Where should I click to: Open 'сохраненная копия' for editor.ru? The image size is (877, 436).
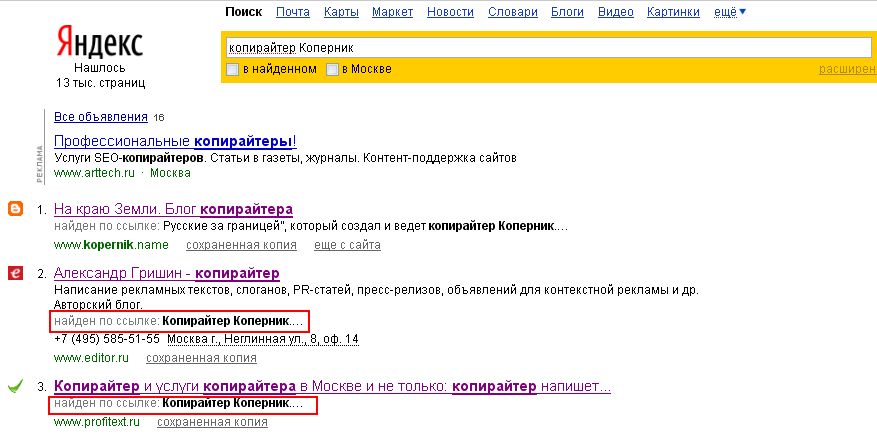click(201, 358)
